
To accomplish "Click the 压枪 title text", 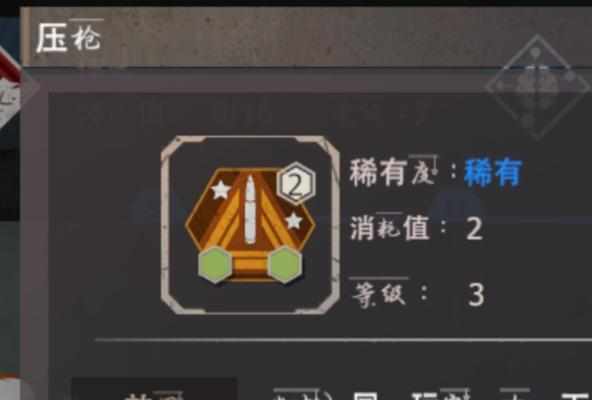I will pyautogui.click(x=69, y=37).
